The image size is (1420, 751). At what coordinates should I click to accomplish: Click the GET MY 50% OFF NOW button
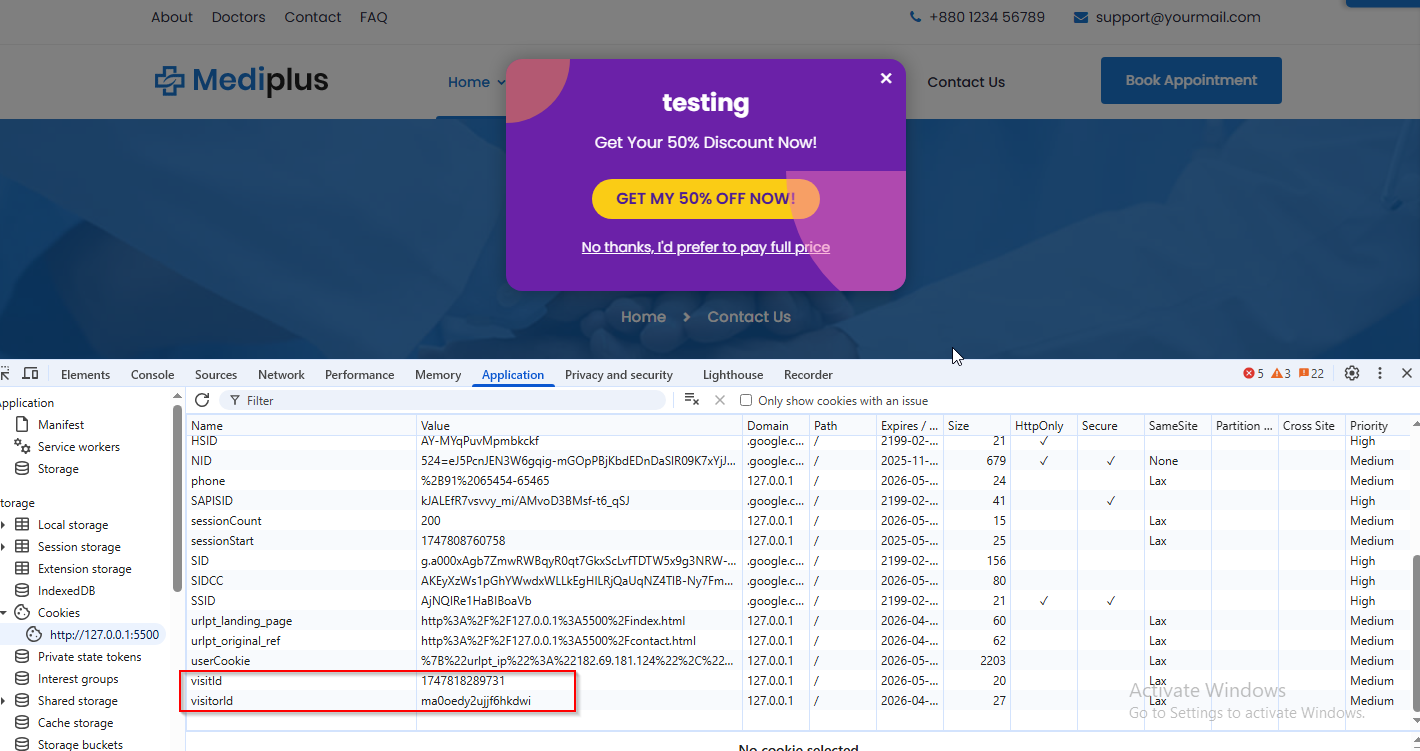pos(705,199)
